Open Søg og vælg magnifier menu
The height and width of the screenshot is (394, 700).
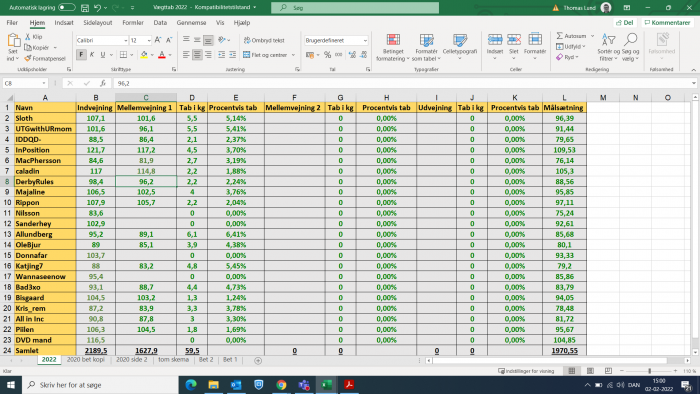630,47
